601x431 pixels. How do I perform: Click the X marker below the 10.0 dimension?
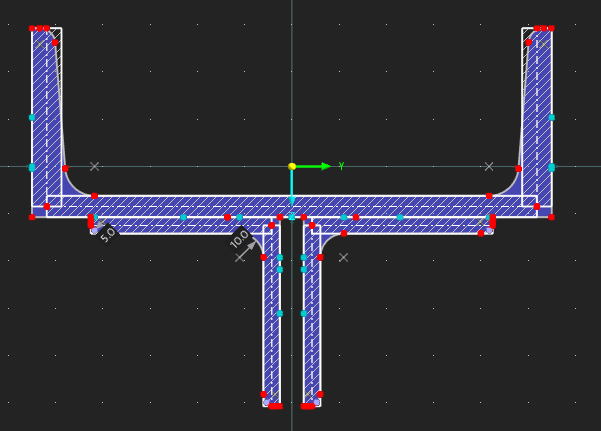tap(240, 257)
